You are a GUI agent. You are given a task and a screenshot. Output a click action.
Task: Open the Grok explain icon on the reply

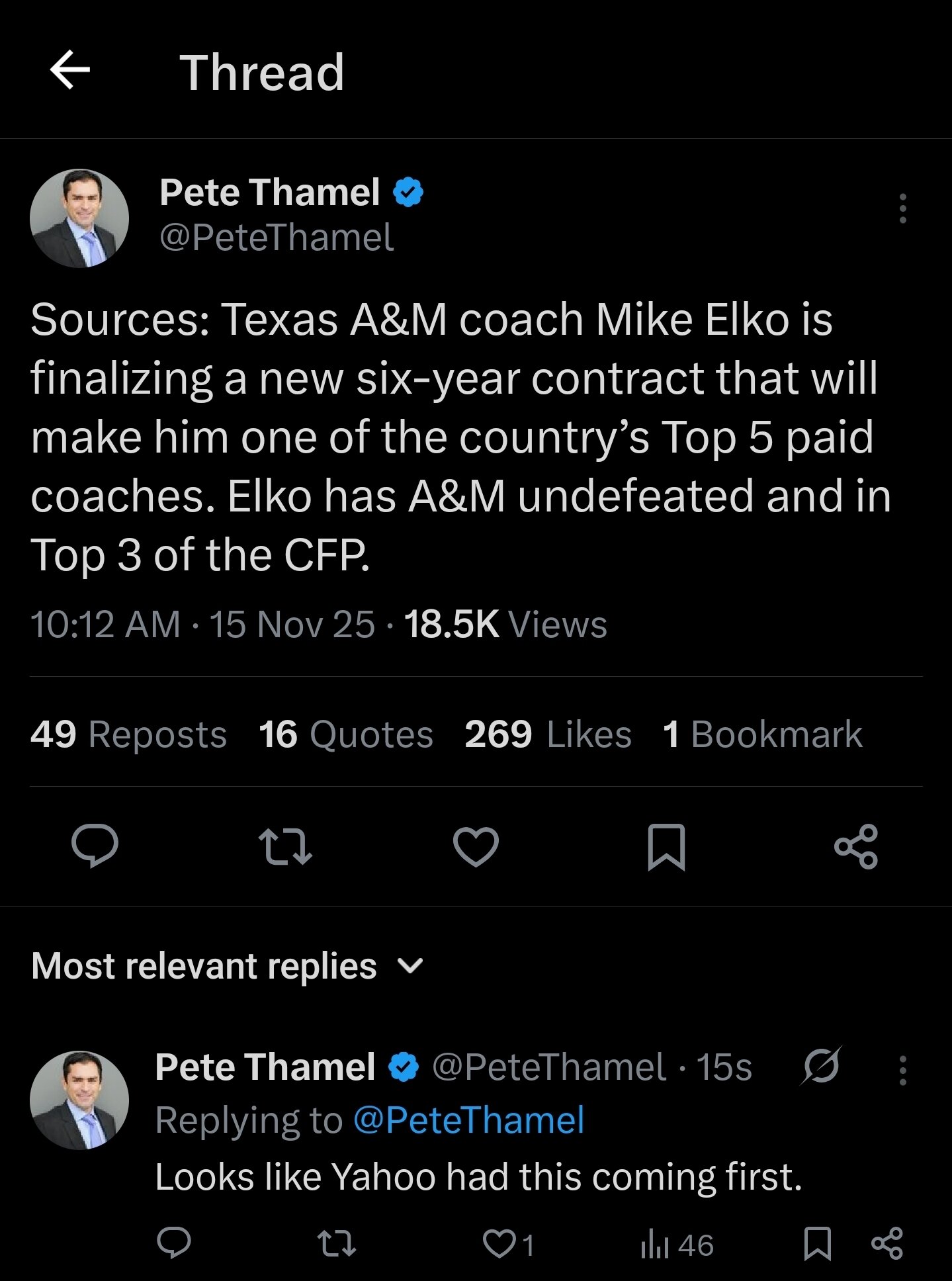point(821,1066)
